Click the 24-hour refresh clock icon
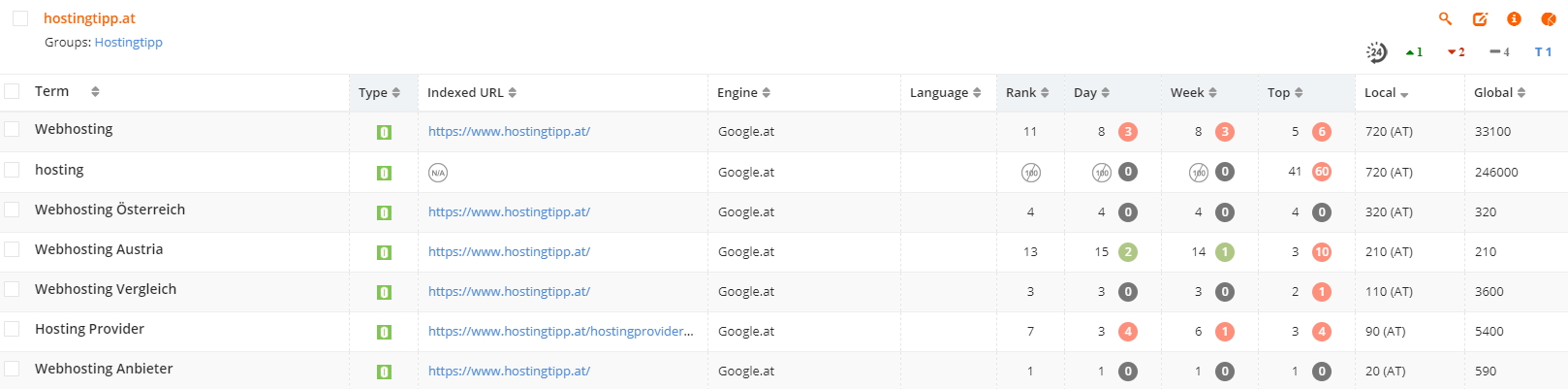The width and height of the screenshot is (1568, 389). [1376, 52]
